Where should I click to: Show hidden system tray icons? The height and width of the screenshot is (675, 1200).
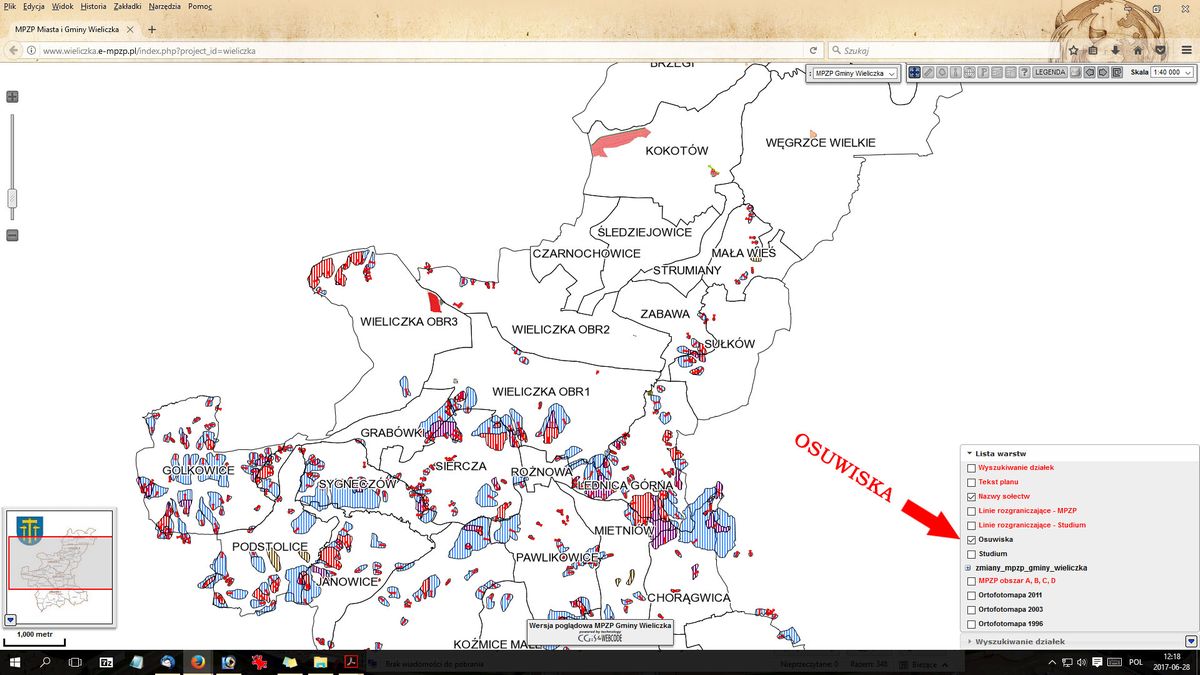1050,662
